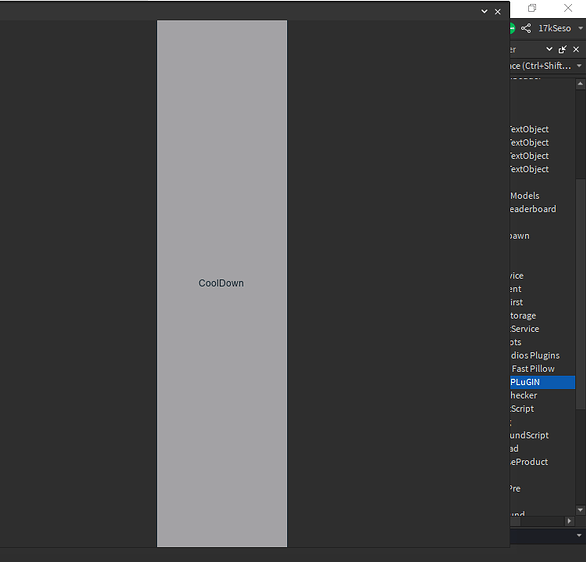Open the Explorer panel chevron dropdown
The image size is (586, 562).
(549, 49)
